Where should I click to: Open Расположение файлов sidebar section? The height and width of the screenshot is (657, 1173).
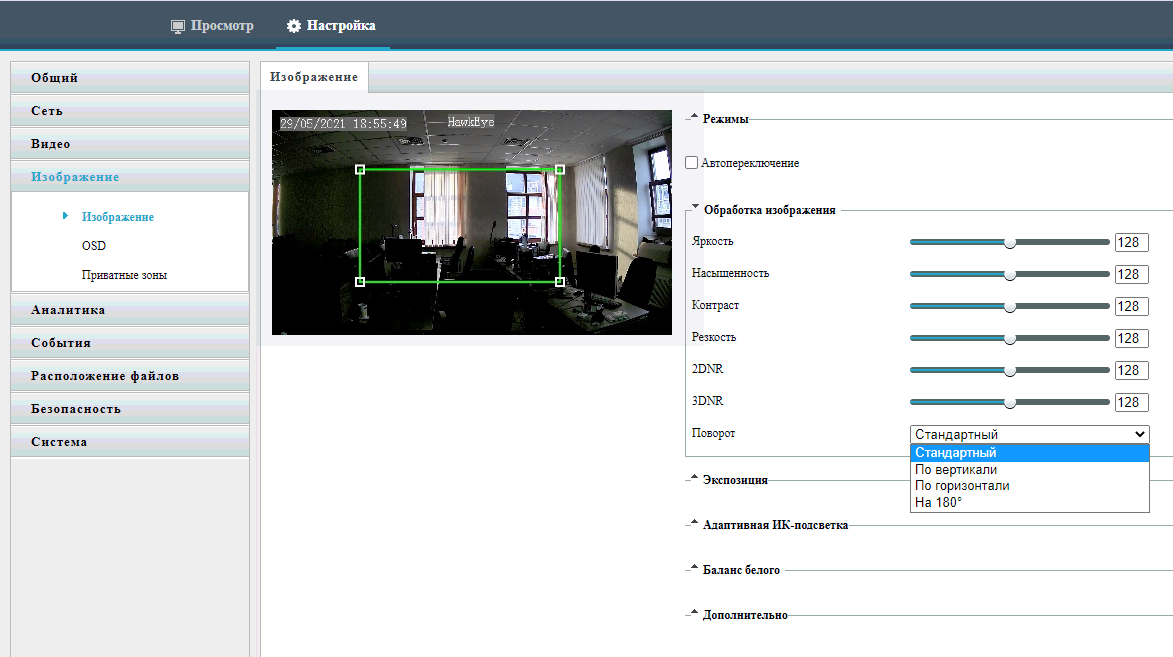[x=130, y=376]
